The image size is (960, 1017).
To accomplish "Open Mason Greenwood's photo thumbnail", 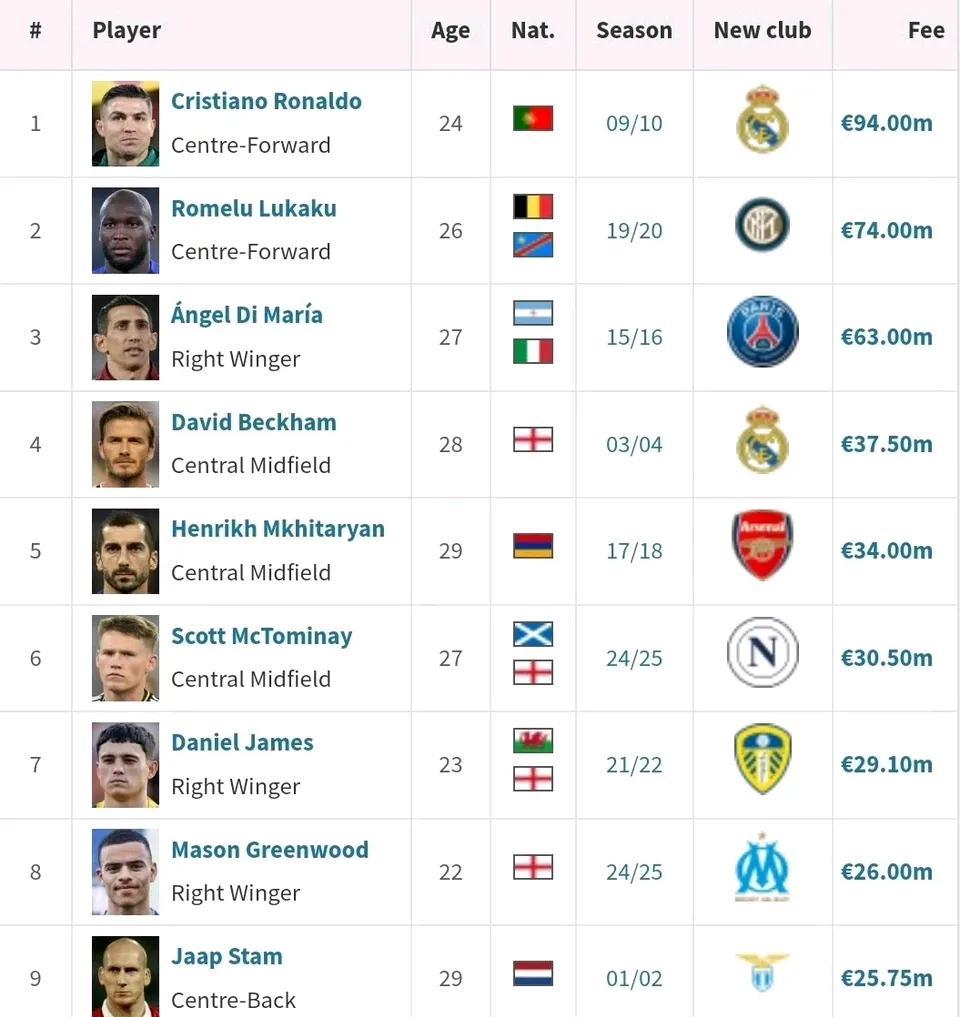I will click(x=125, y=872).
